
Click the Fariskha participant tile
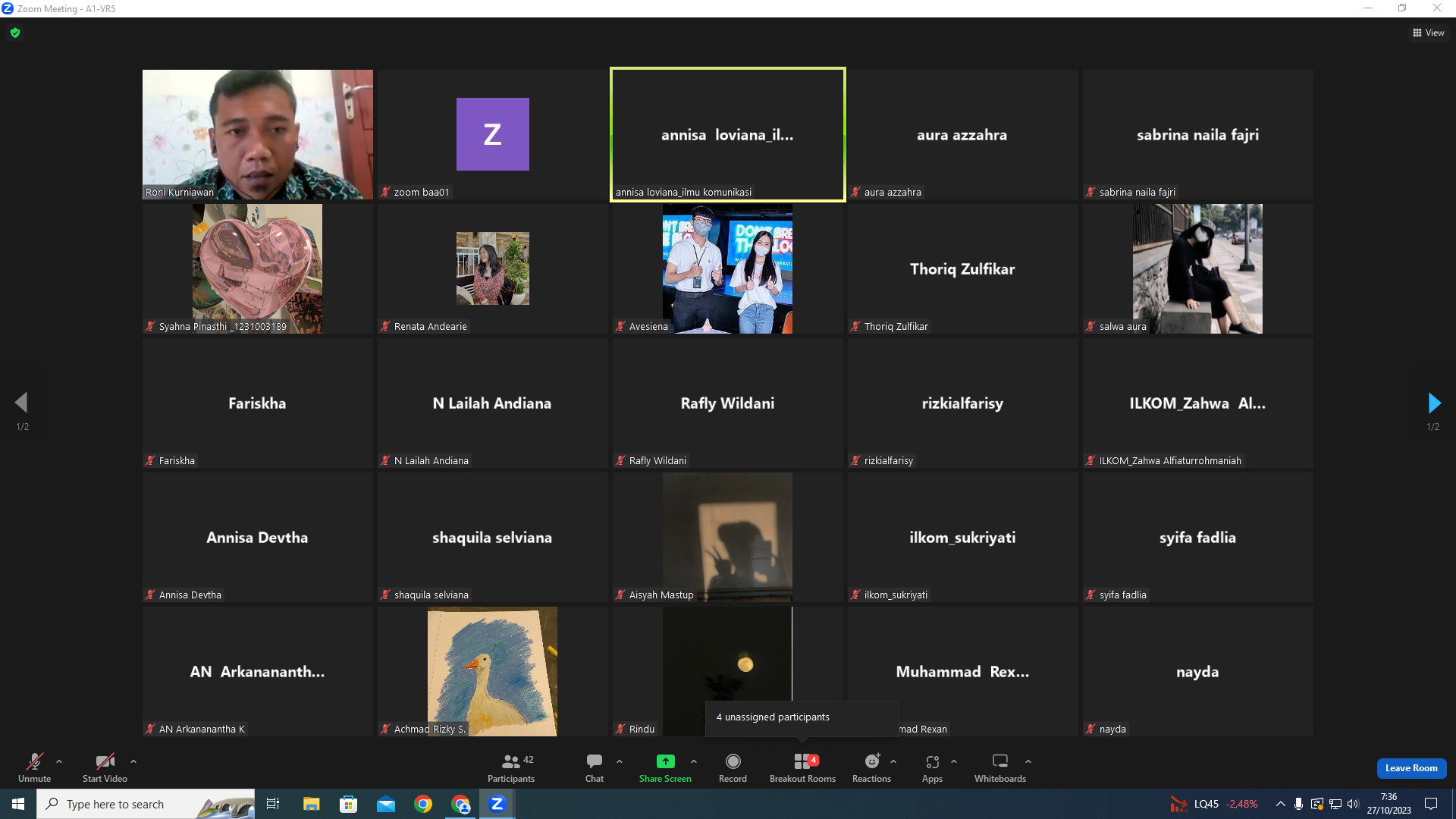coord(258,403)
